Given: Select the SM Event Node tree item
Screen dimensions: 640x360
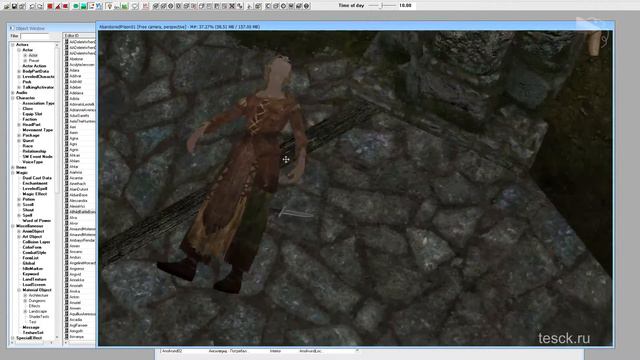Looking at the screenshot, I should tap(37, 156).
